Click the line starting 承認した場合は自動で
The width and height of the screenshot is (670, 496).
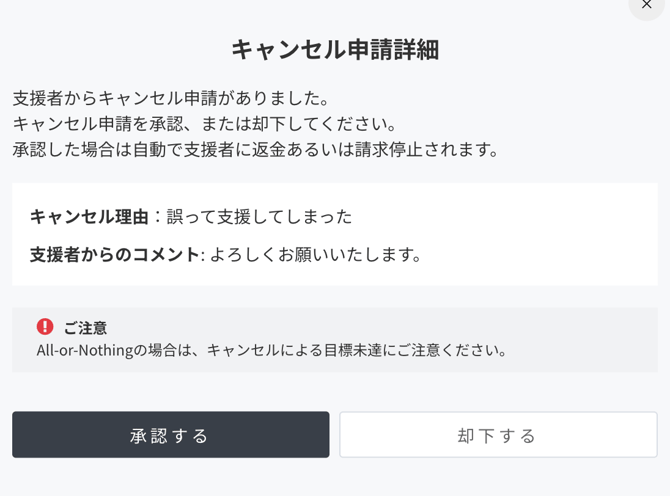256,149
